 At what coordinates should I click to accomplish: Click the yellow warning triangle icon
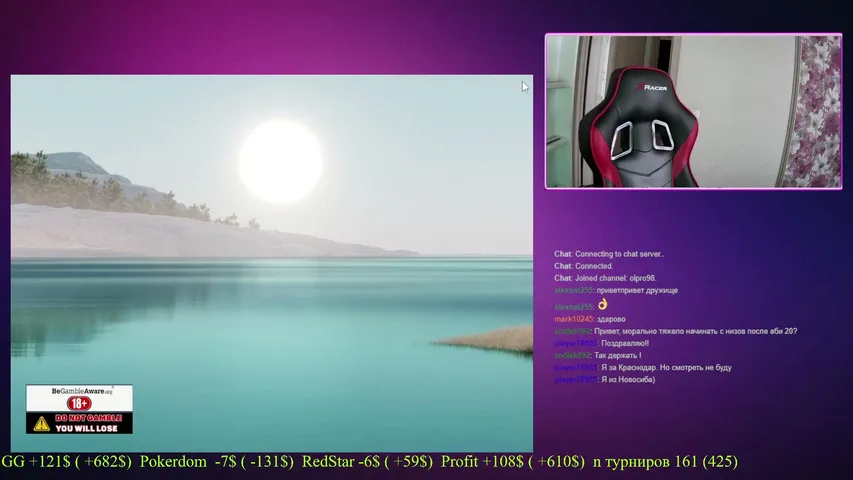pyautogui.click(x=41, y=423)
